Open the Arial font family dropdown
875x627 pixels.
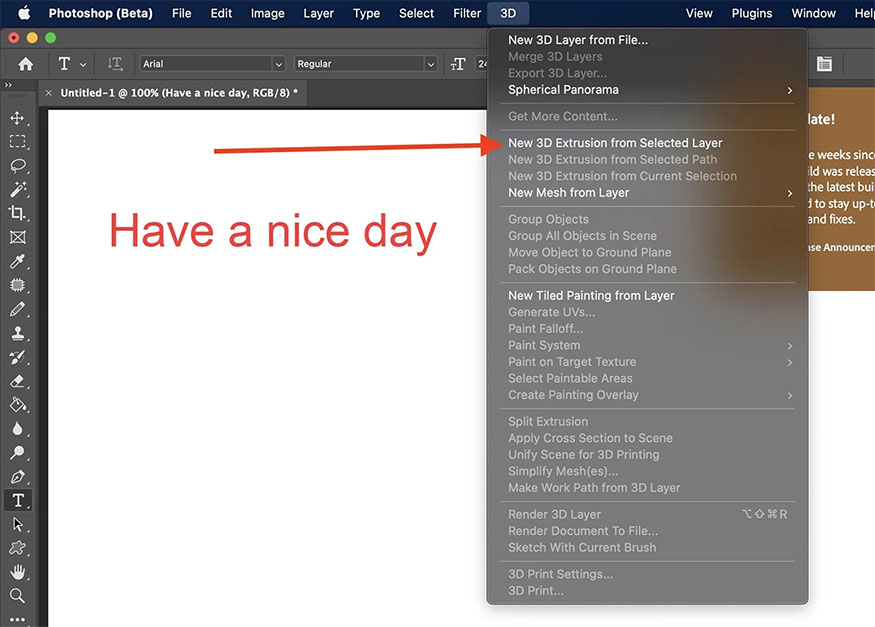point(212,64)
